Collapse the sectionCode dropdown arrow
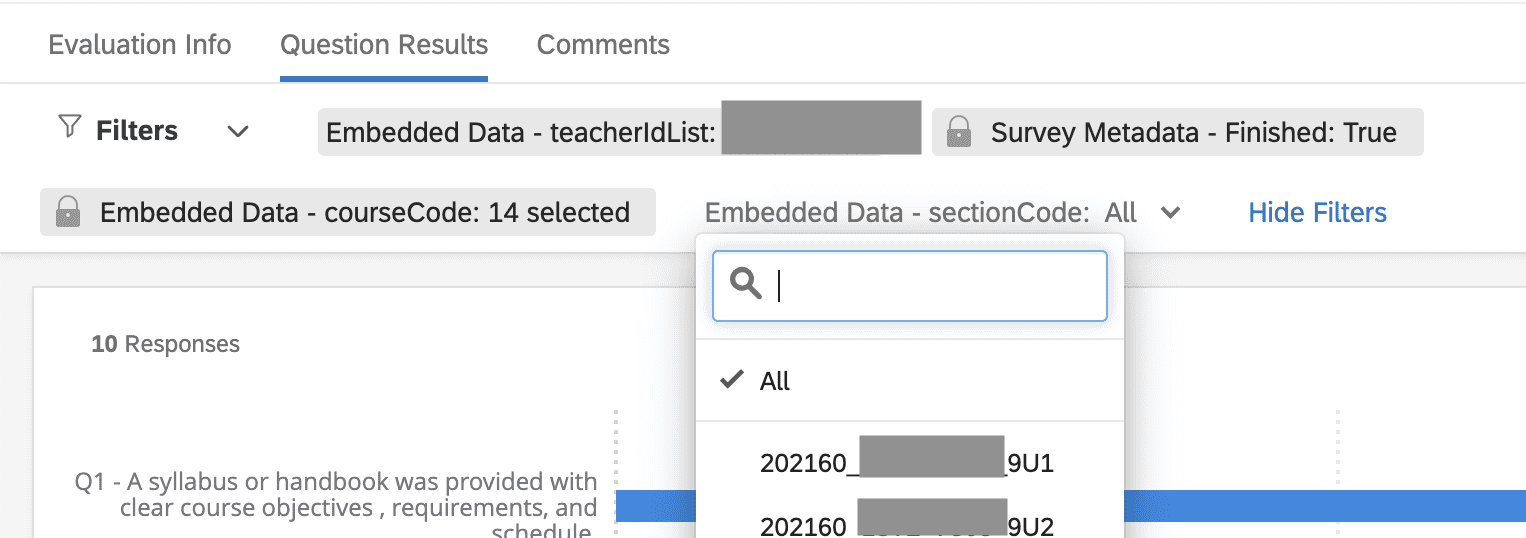 click(x=1170, y=212)
